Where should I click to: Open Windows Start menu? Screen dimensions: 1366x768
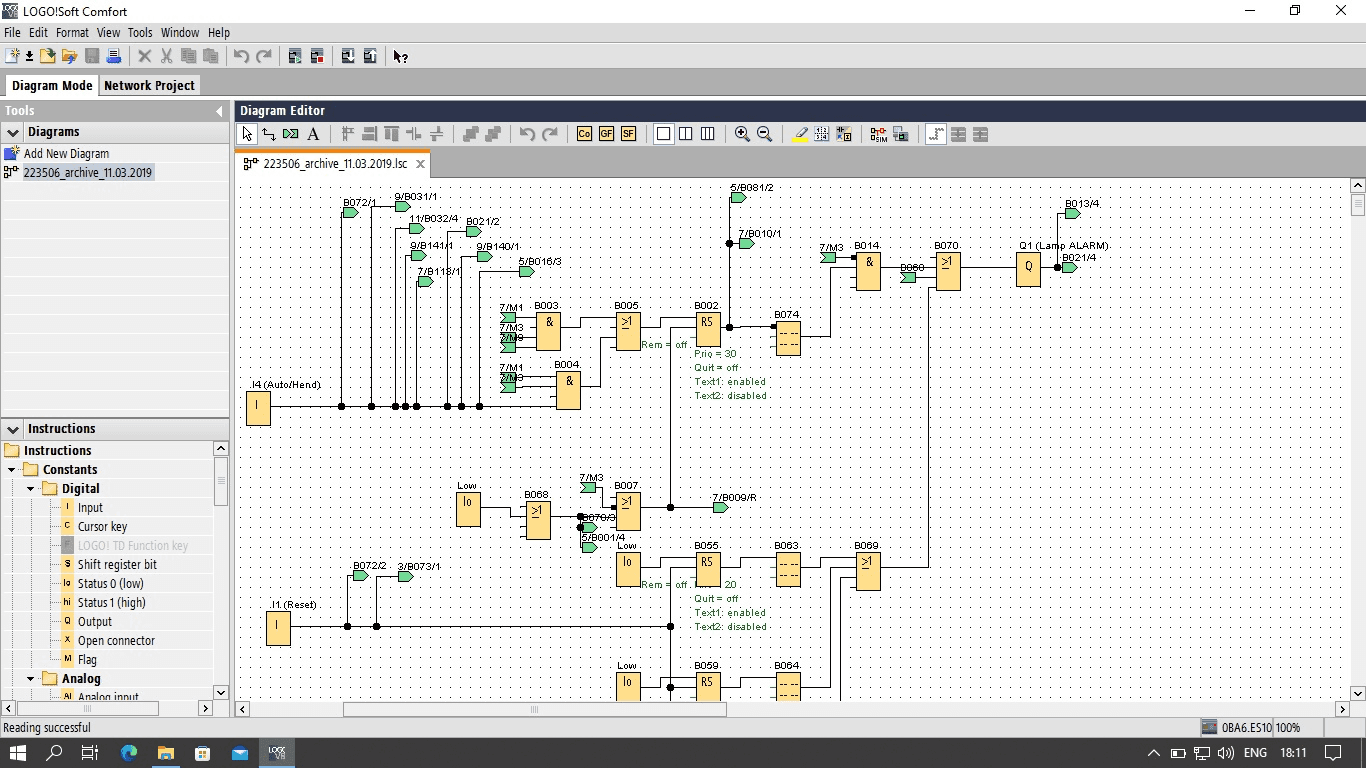click(x=18, y=753)
